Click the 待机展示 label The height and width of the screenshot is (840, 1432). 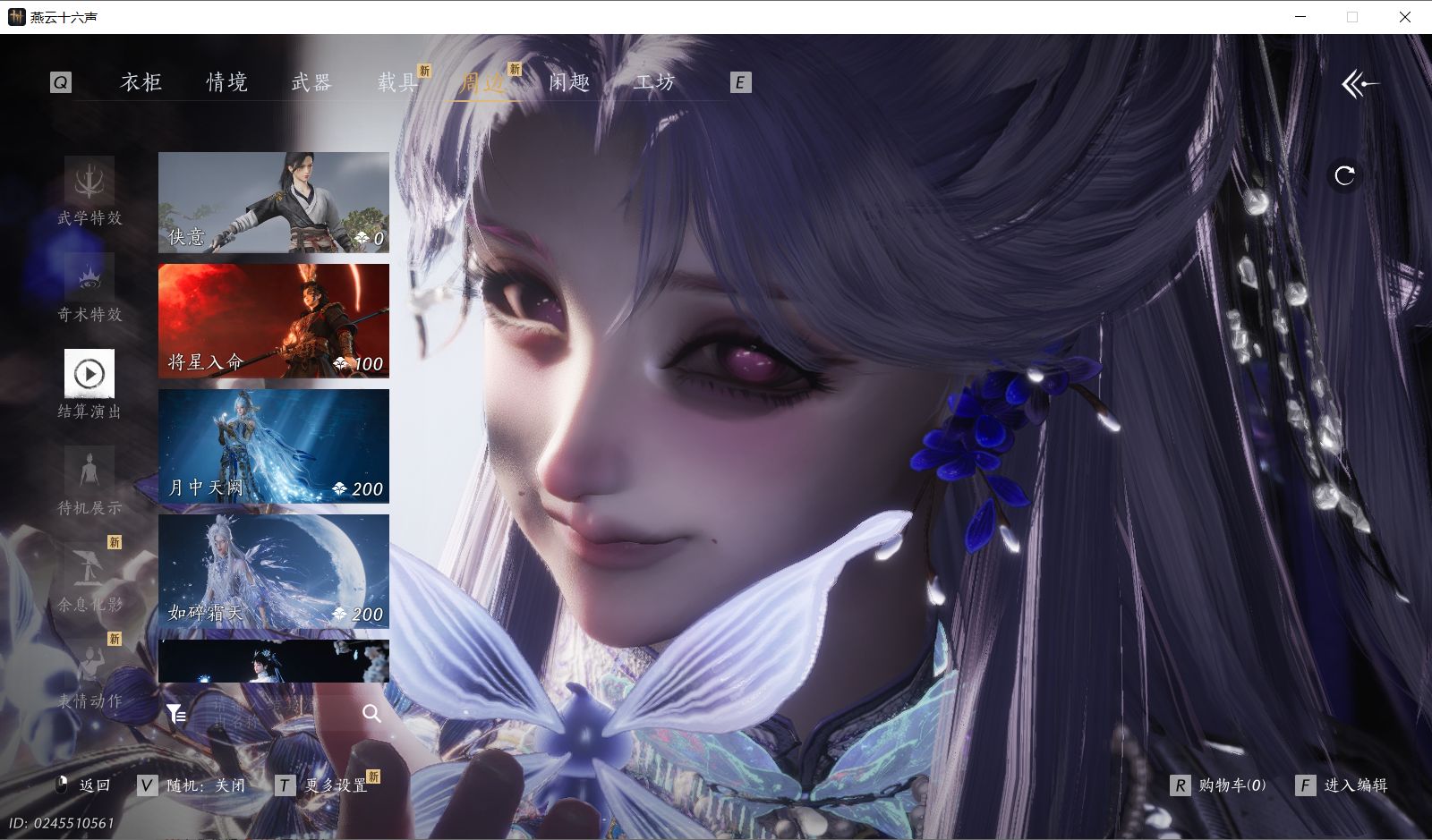[x=89, y=508]
